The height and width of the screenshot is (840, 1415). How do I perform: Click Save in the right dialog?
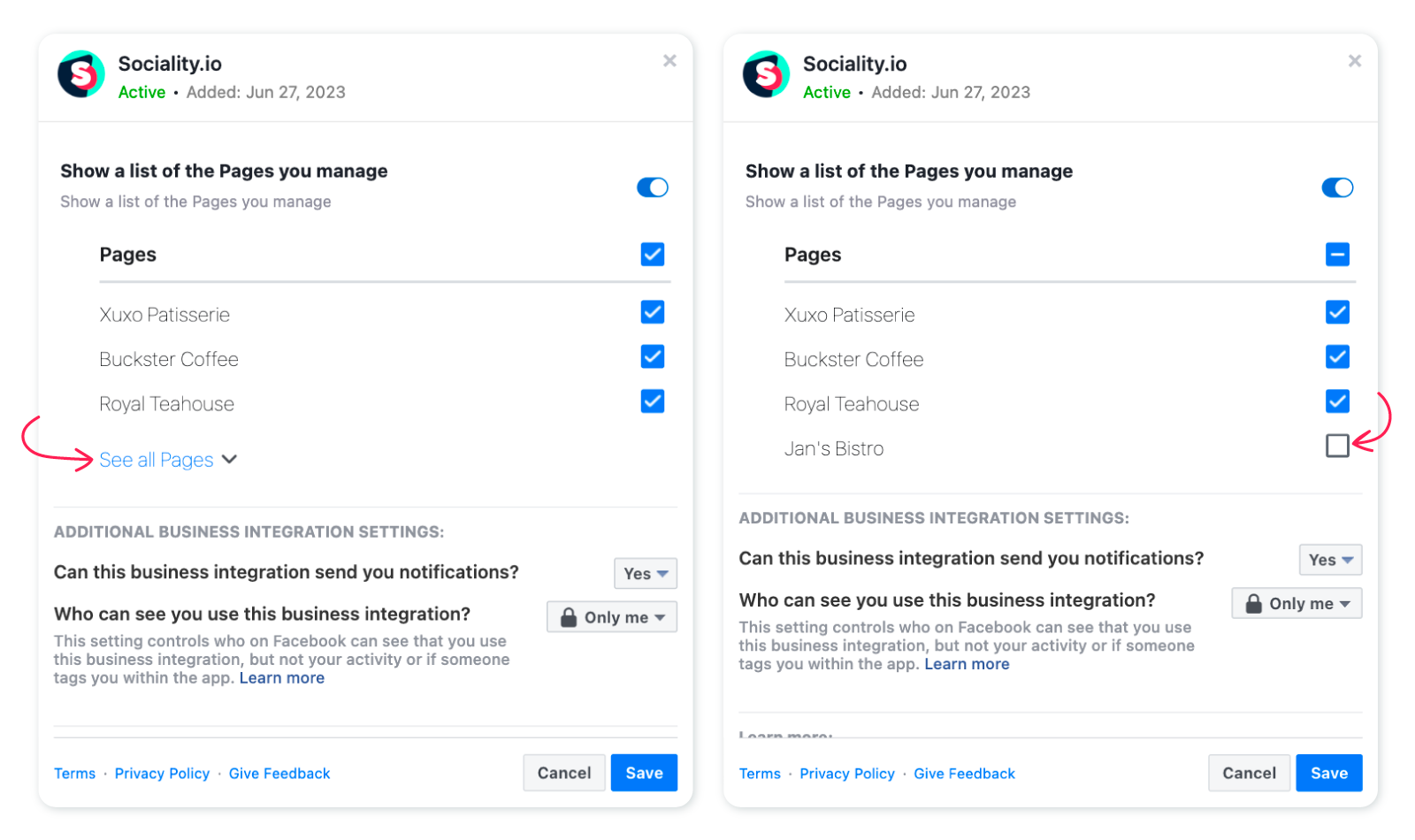1329,773
